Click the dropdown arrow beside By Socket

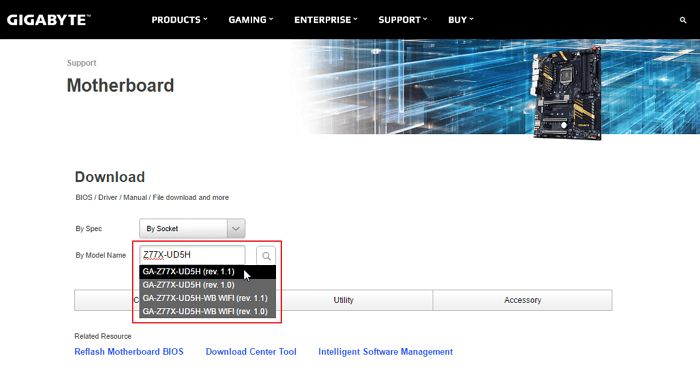[x=236, y=229]
